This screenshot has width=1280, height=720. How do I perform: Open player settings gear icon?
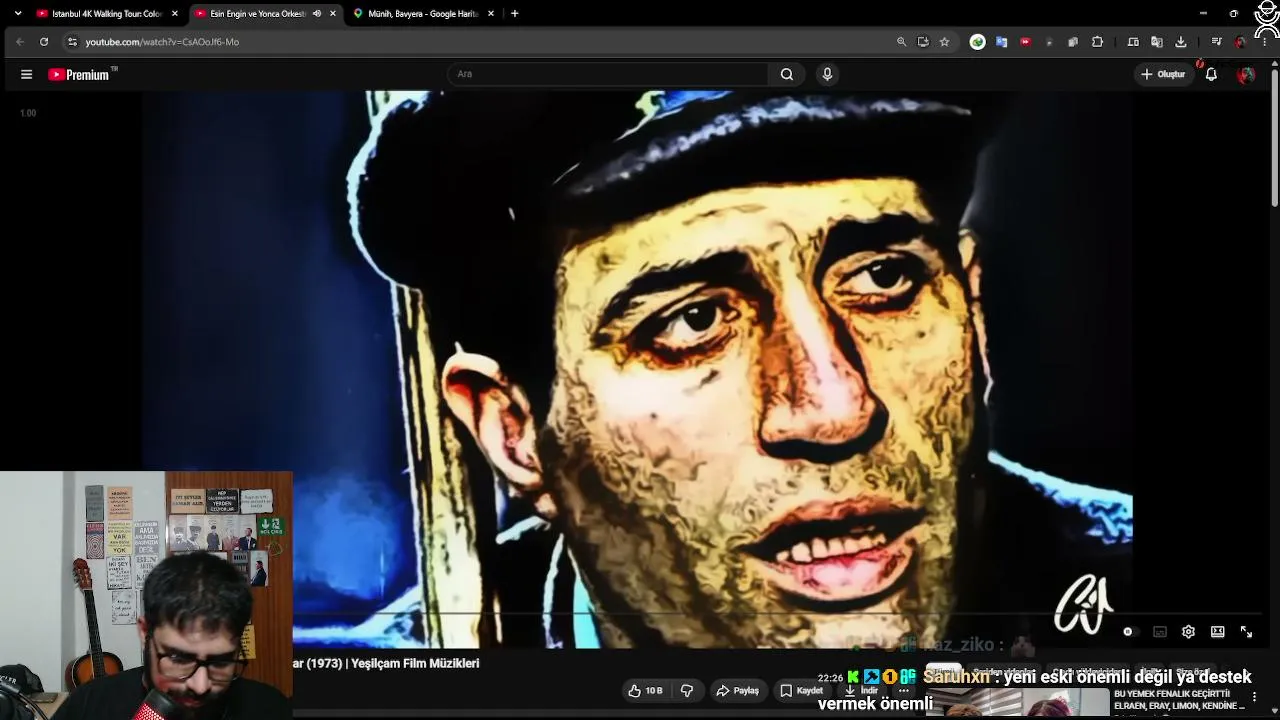pyautogui.click(x=1188, y=632)
